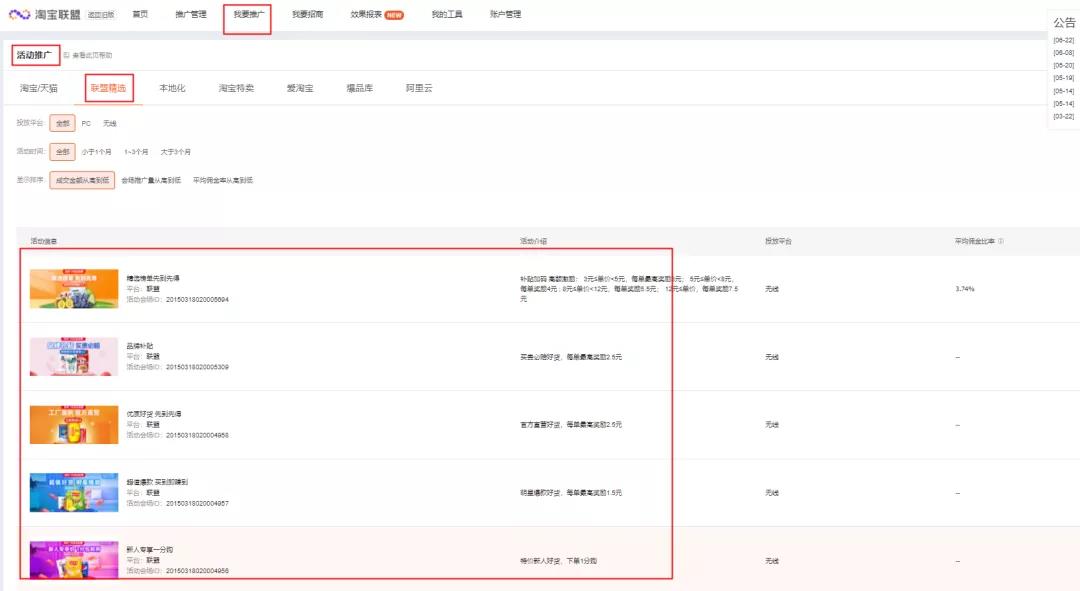Click the 活动介绍 column header
This screenshot has width=1080, height=591.
tap(533, 241)
